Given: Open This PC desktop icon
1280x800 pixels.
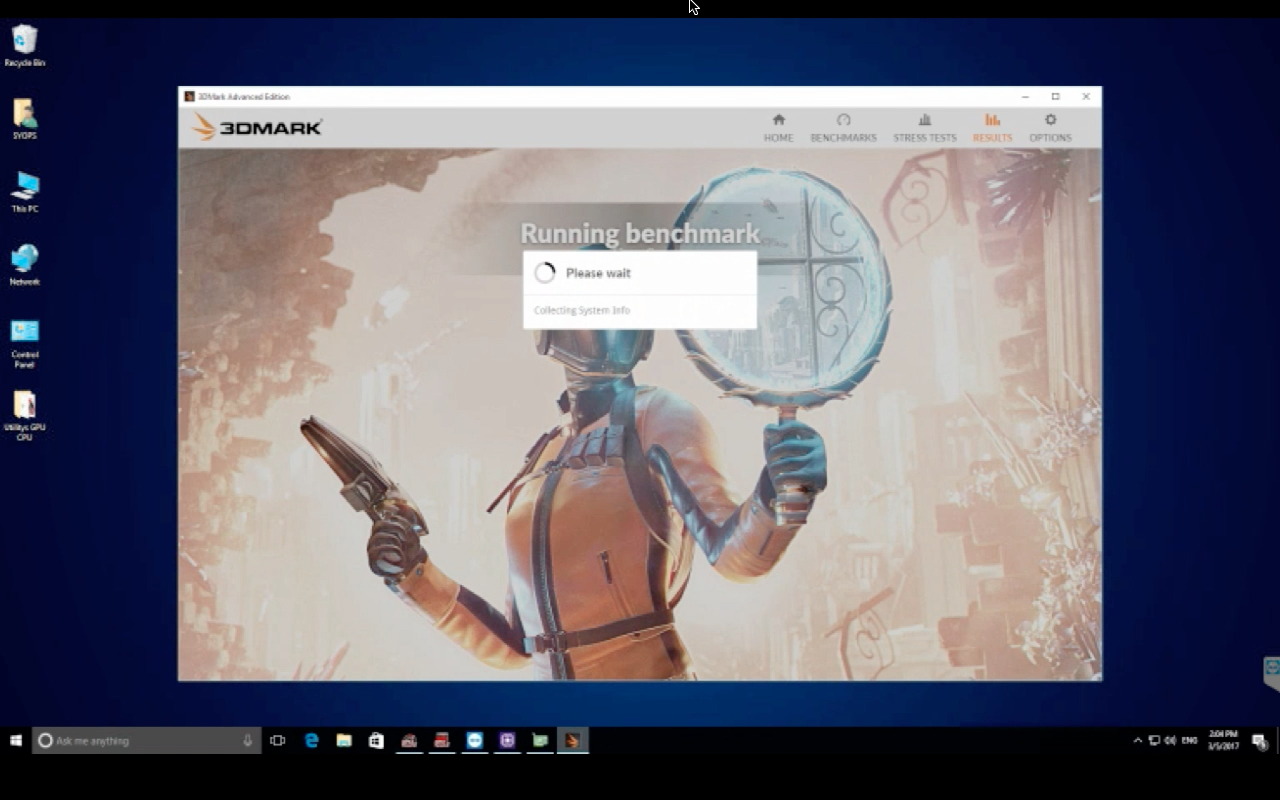Looking at the screenshot, I should click(25, 191).
